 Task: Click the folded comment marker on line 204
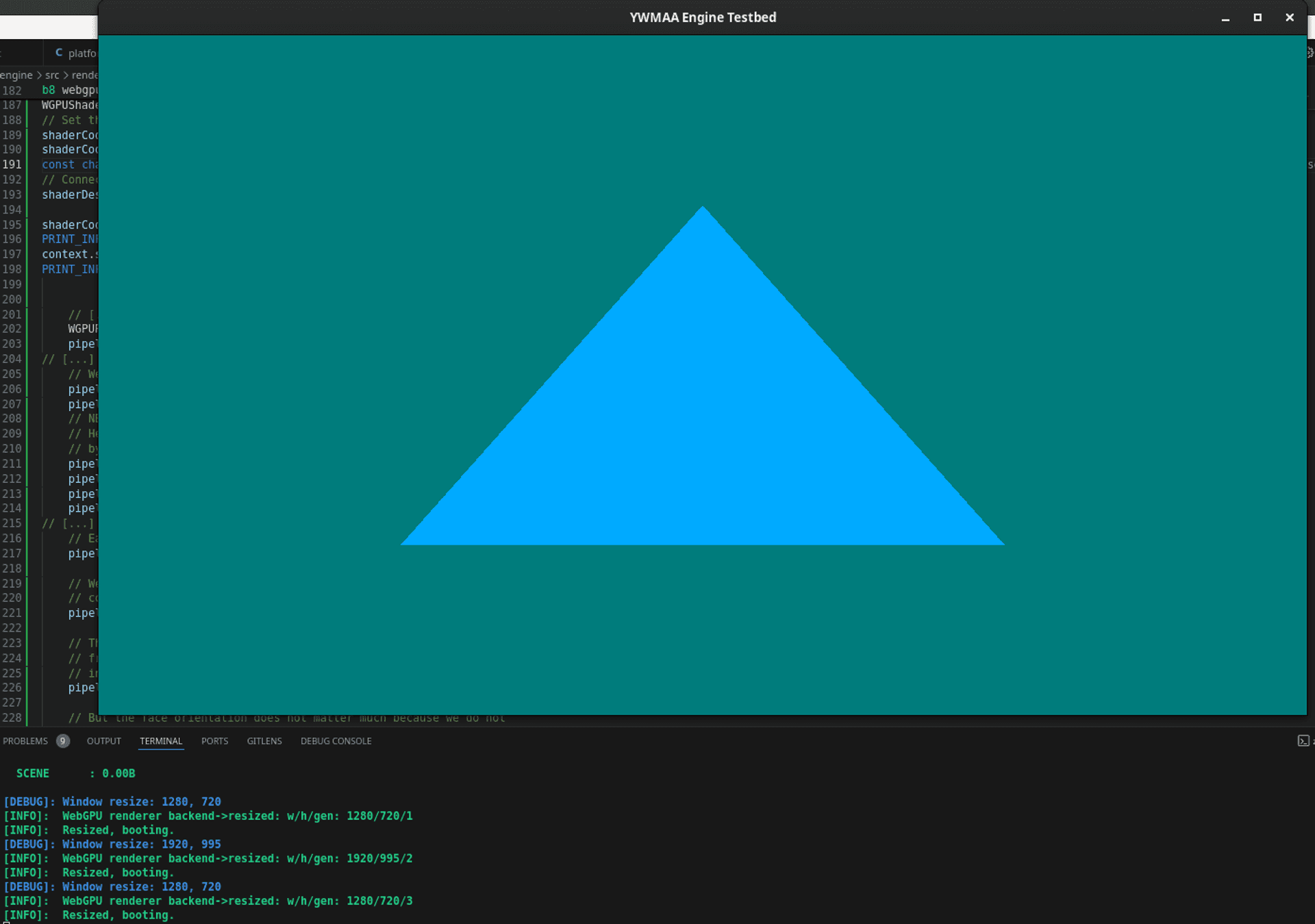(x=68, y=359)
